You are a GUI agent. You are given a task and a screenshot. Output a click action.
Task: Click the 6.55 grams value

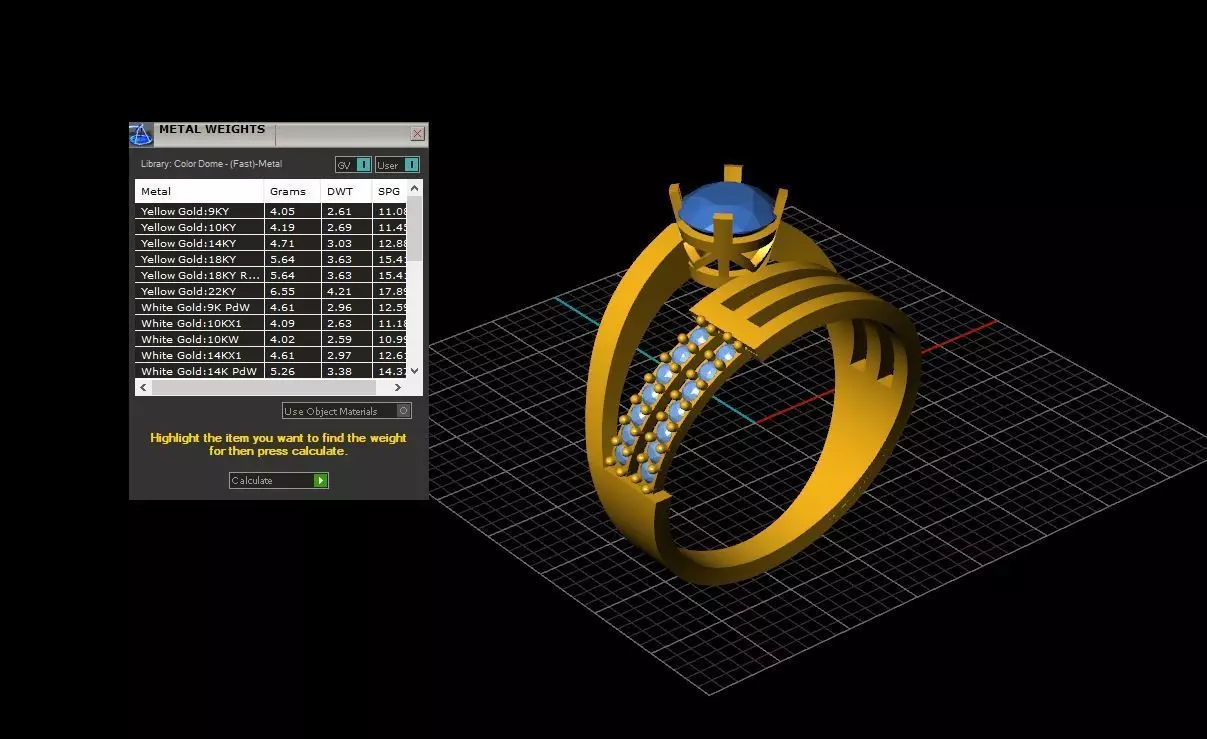coord(281,291)
